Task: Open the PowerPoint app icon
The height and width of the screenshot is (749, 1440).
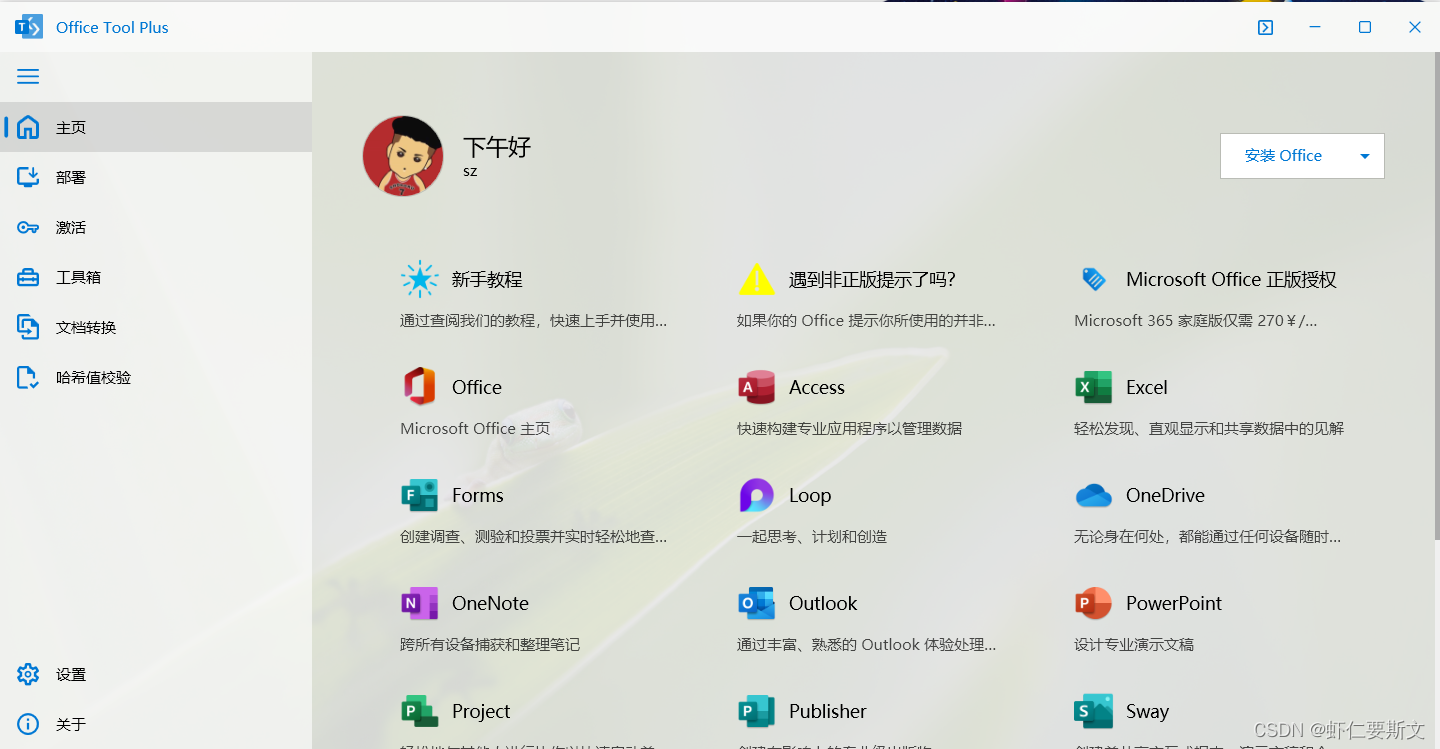Action: pyautogui.click(x=1094, y=603)
